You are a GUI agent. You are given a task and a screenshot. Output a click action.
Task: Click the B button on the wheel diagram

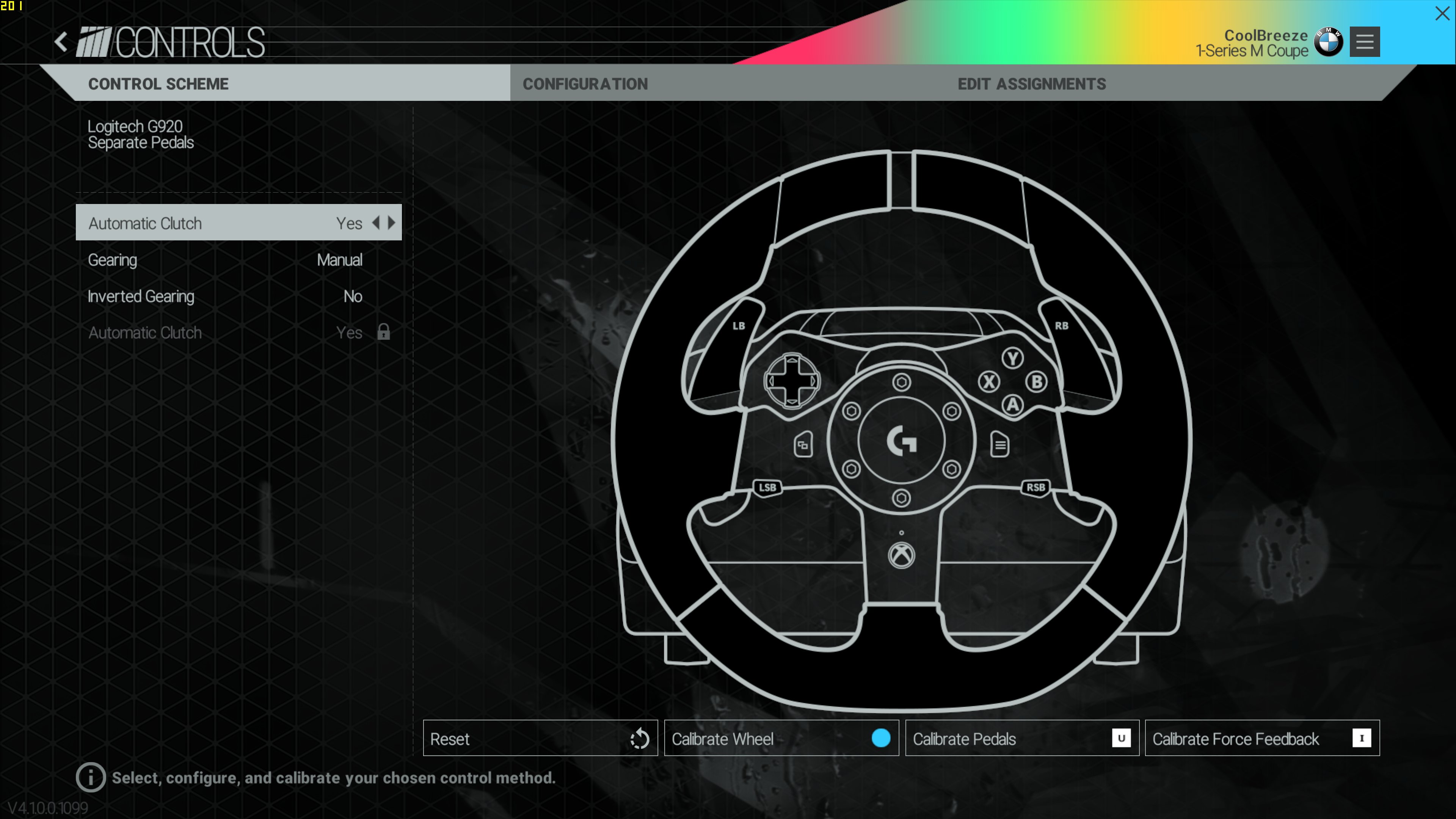click(1037, 382)
